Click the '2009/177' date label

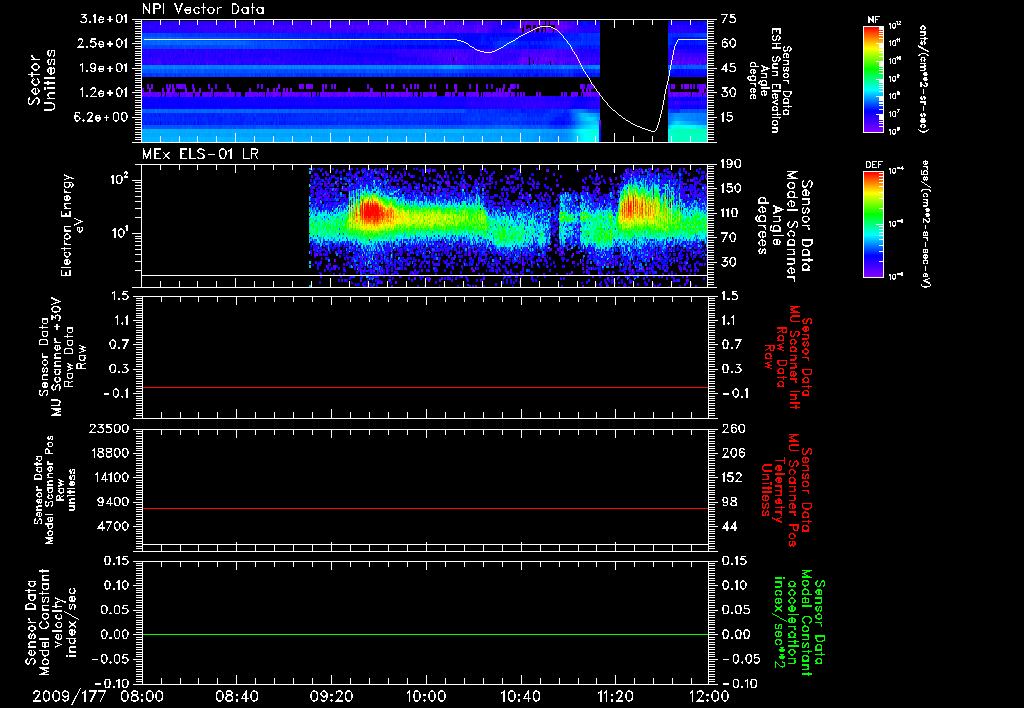tap(69, 696)
